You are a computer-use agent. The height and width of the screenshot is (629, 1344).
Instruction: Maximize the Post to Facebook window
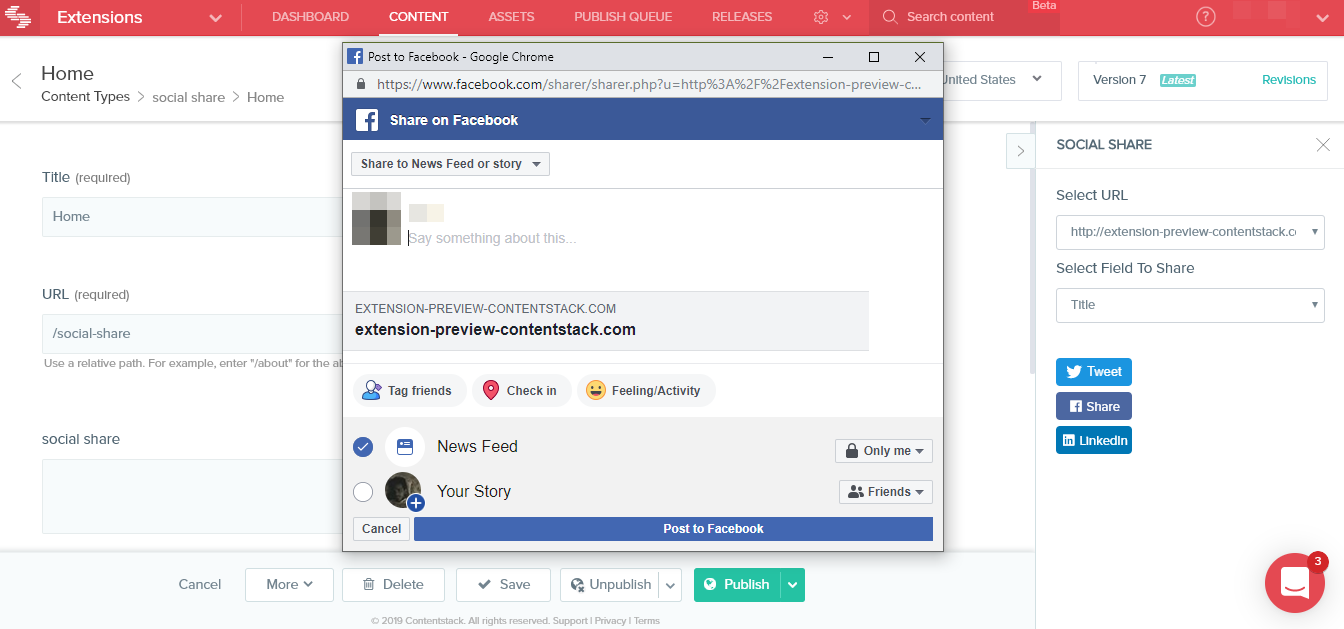click(874, 57)
